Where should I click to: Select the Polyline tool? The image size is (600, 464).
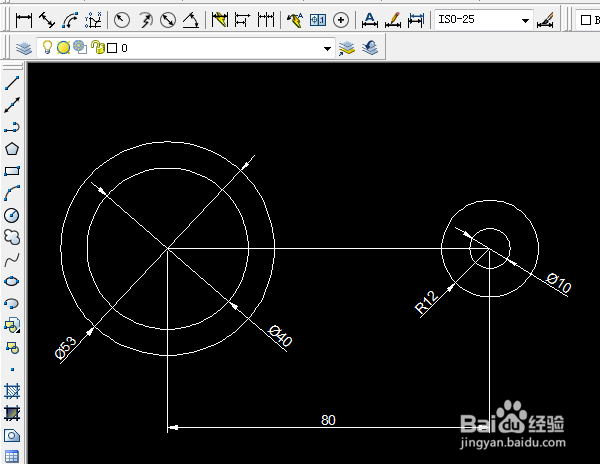click(x=12, y=127)
